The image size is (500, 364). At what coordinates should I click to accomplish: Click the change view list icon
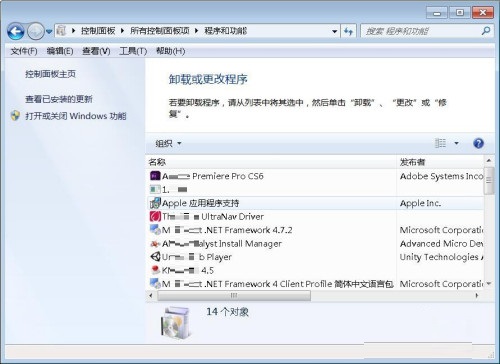[x=440, y=143]
